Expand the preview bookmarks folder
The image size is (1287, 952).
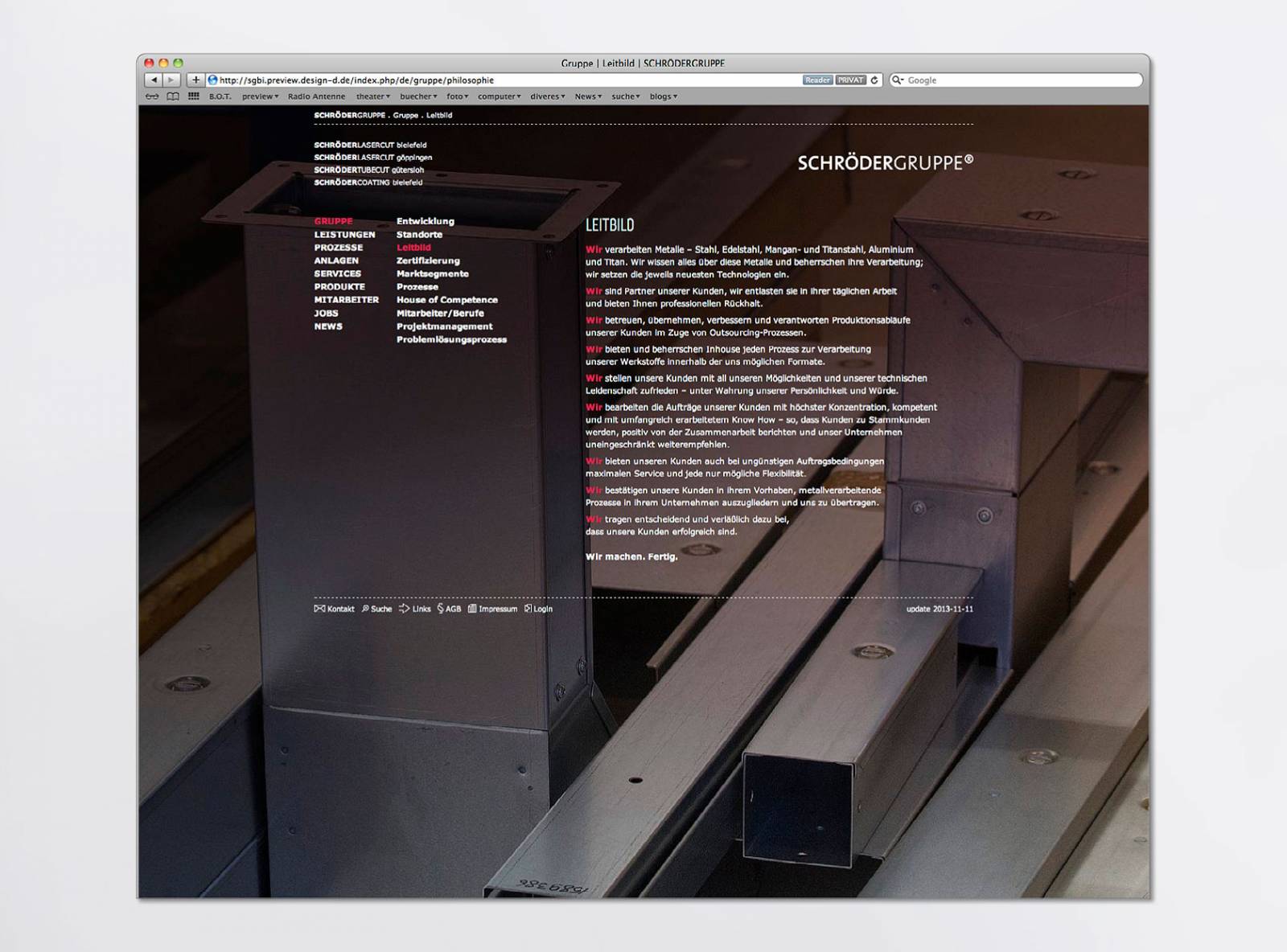tap(261, 96)
